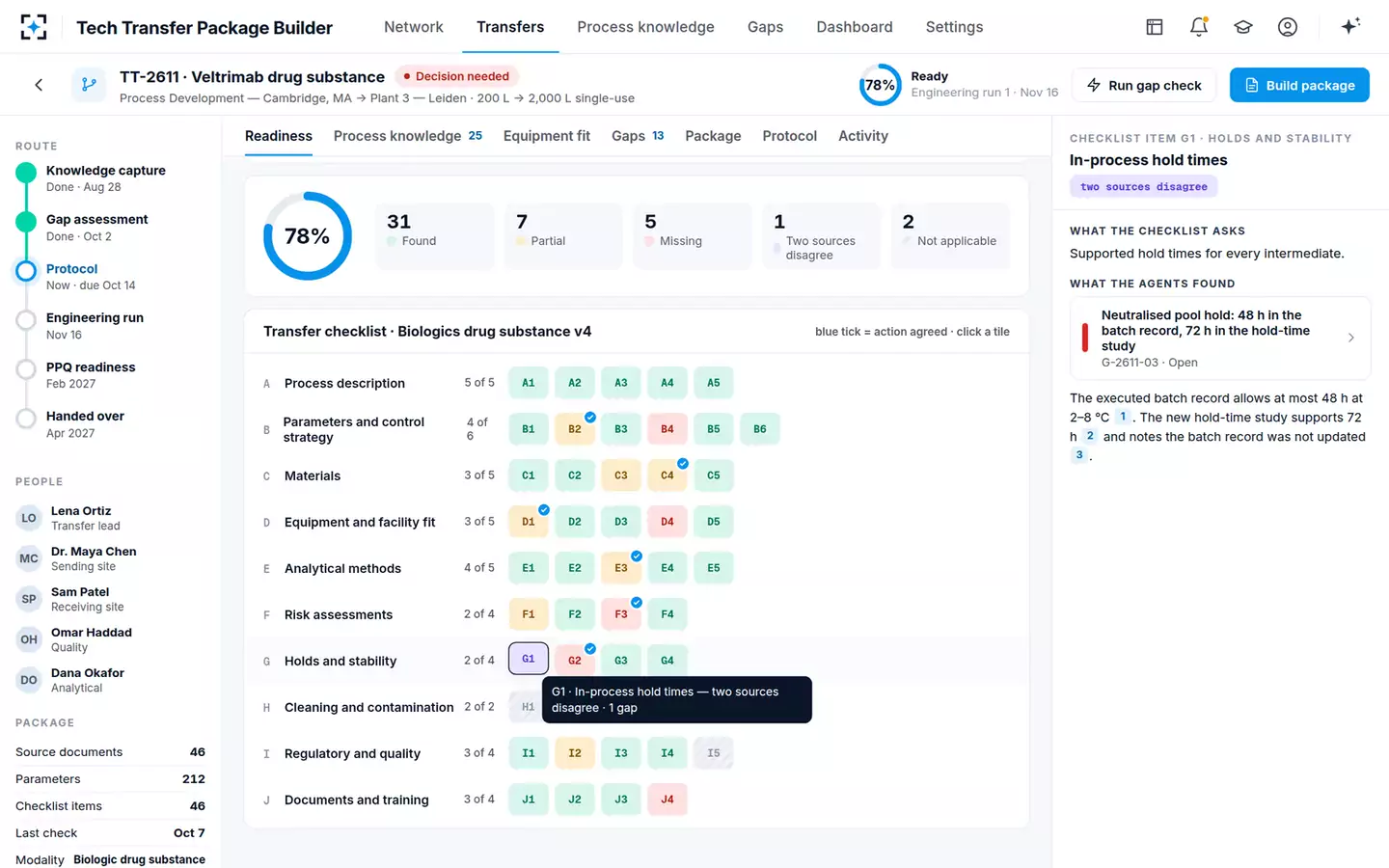Open Dashboard in the top navigation
1389x868 pixels.
(x=855, y=27)
